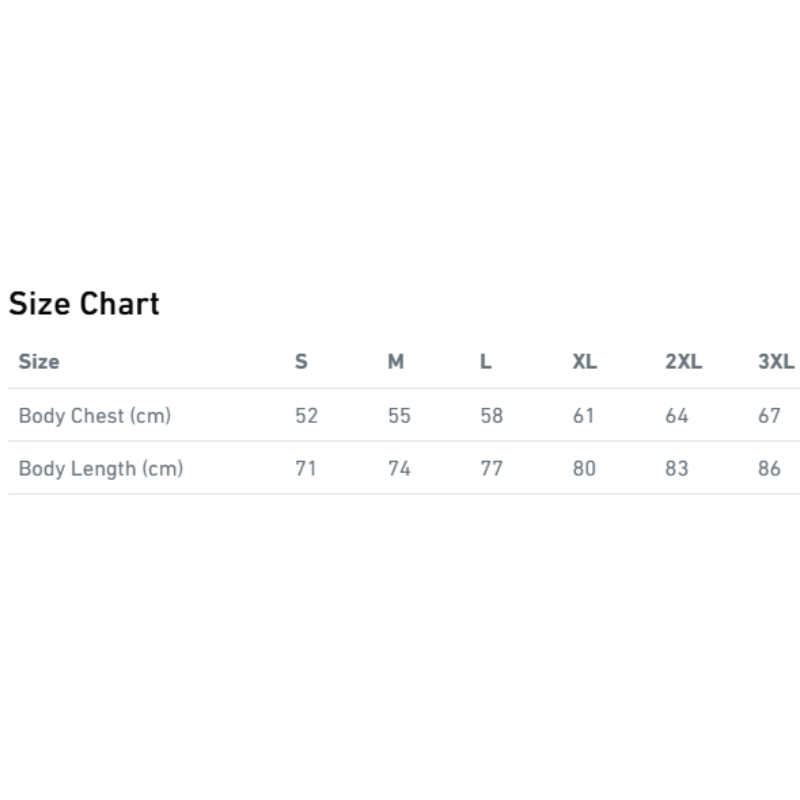The height and width of the screenshot is (800, 800).
Task: Select length value 74 for size M
Action: tap(399, 467)
